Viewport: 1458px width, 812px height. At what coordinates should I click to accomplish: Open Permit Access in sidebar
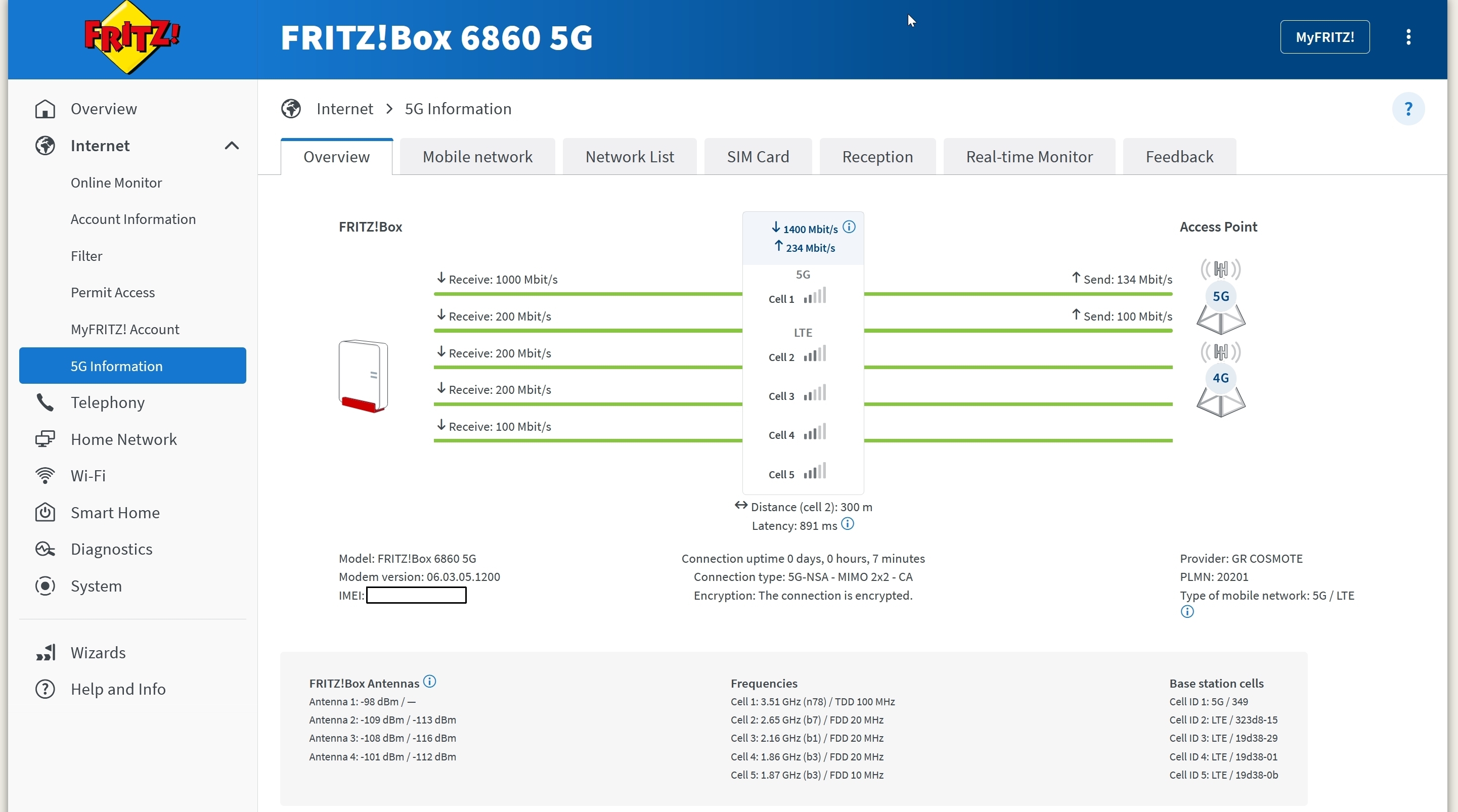click(x=113, y=293)
